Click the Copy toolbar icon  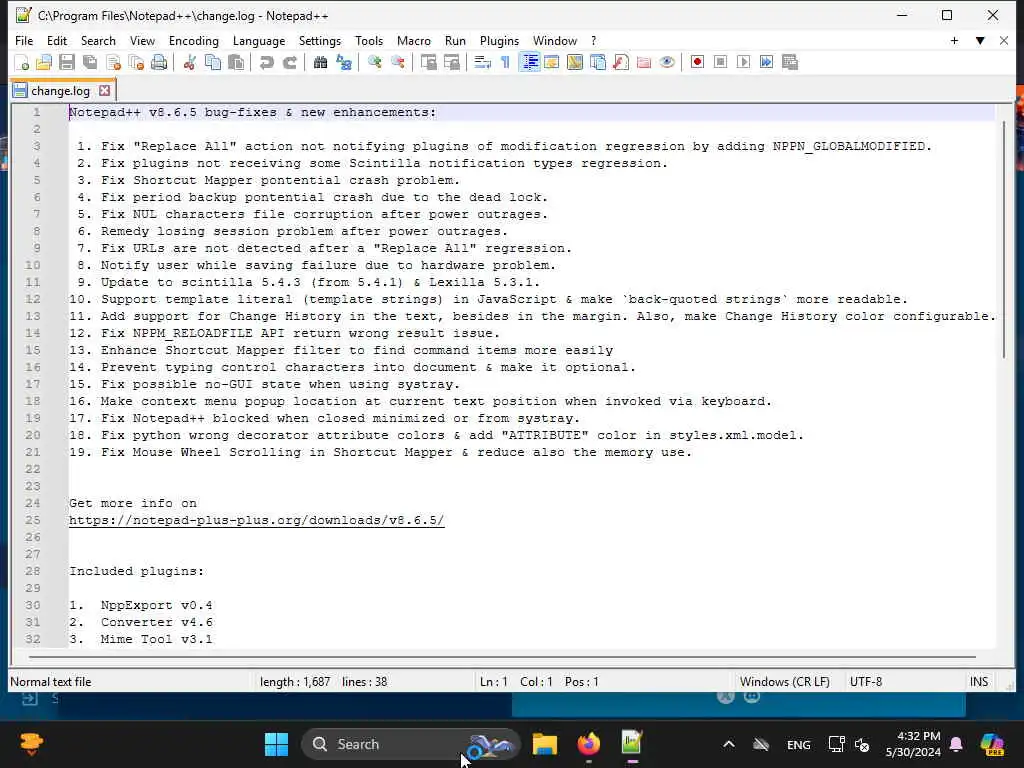(x=213, y=63)
